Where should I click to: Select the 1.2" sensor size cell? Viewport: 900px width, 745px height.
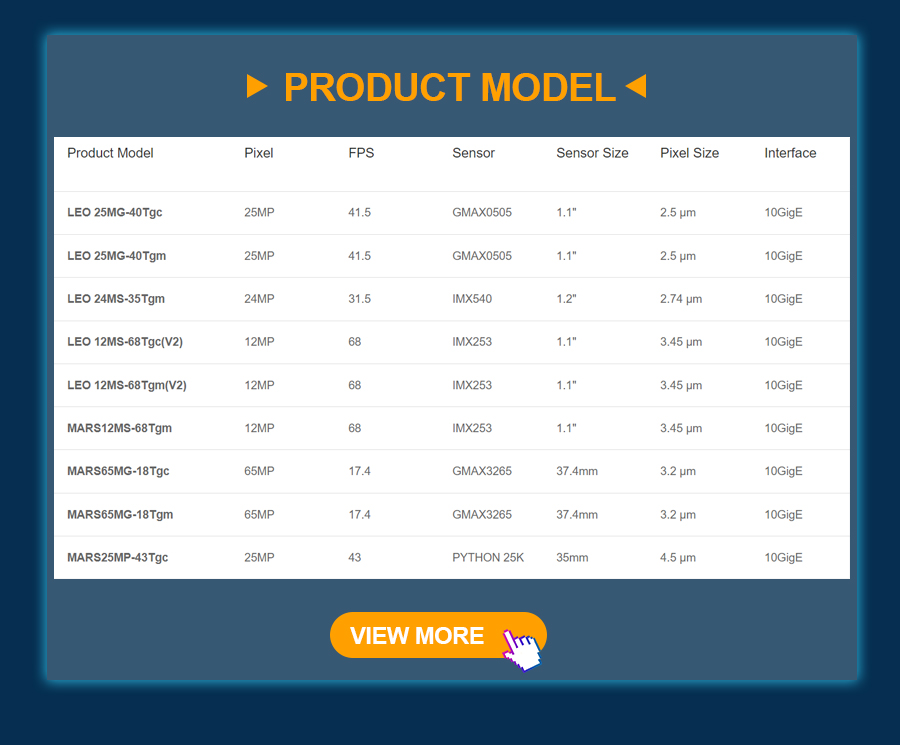coord(566,298)
